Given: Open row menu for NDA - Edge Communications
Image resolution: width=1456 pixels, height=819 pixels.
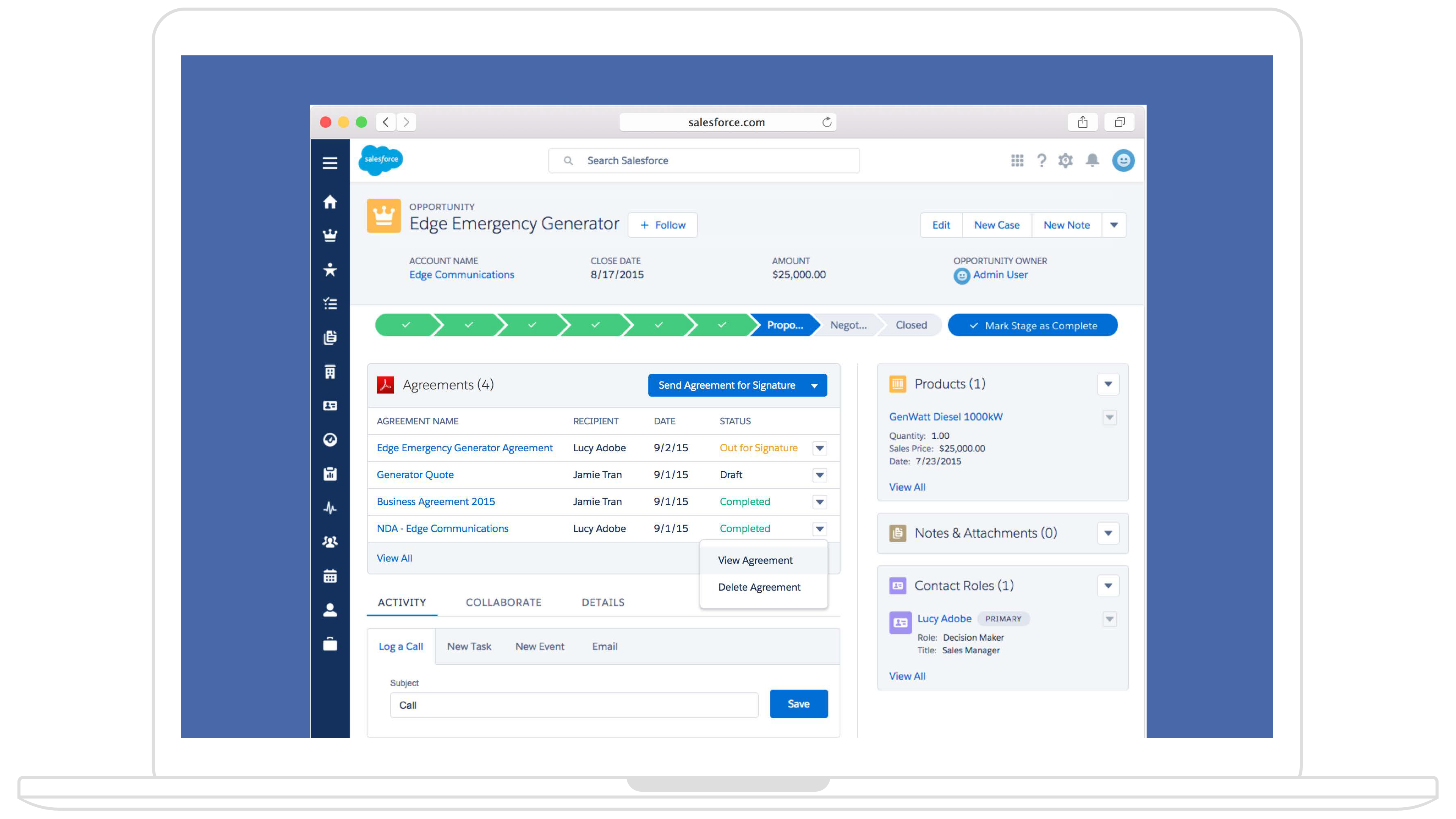Looking at the screenshot, I should tap(819, 529).
